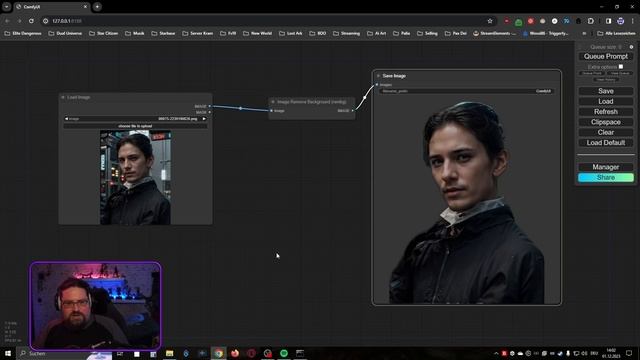The width and height of the screenshot is (640, 360).
Task: Clear the workflow with Clear button
Action: click(x=606, y=132)
